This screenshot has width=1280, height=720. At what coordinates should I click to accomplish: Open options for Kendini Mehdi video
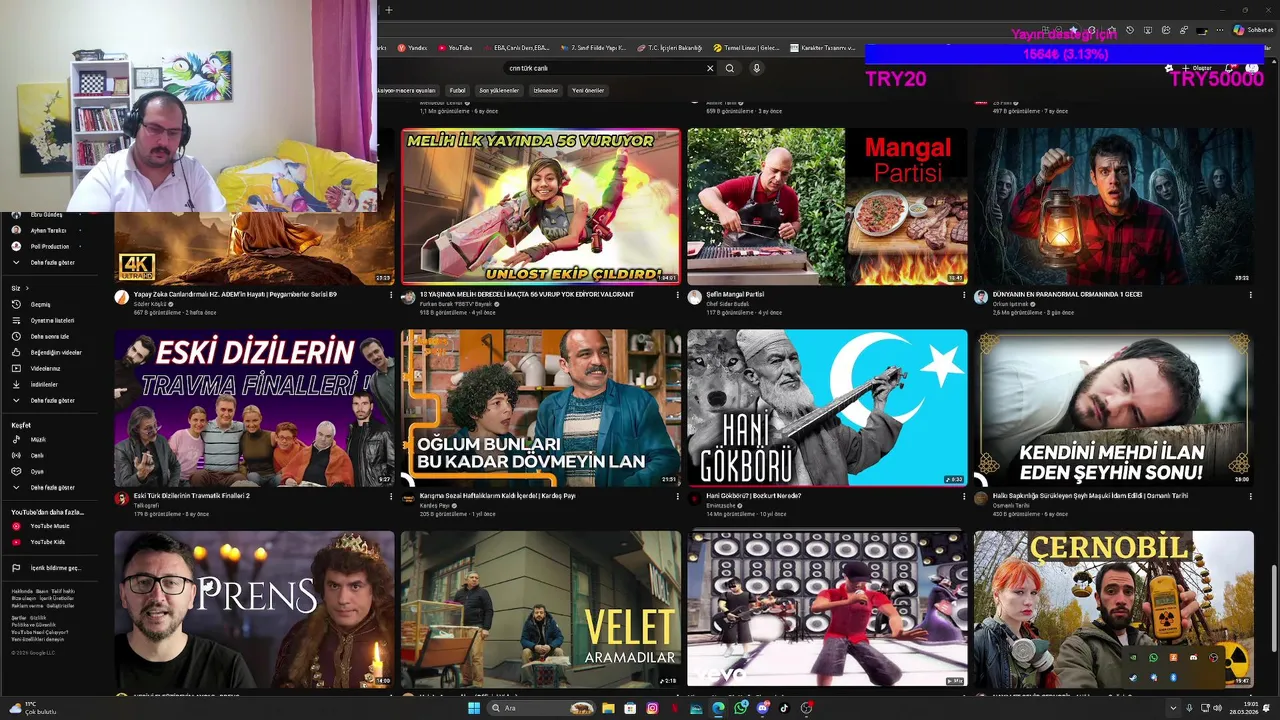click(x=1250, y=496)
